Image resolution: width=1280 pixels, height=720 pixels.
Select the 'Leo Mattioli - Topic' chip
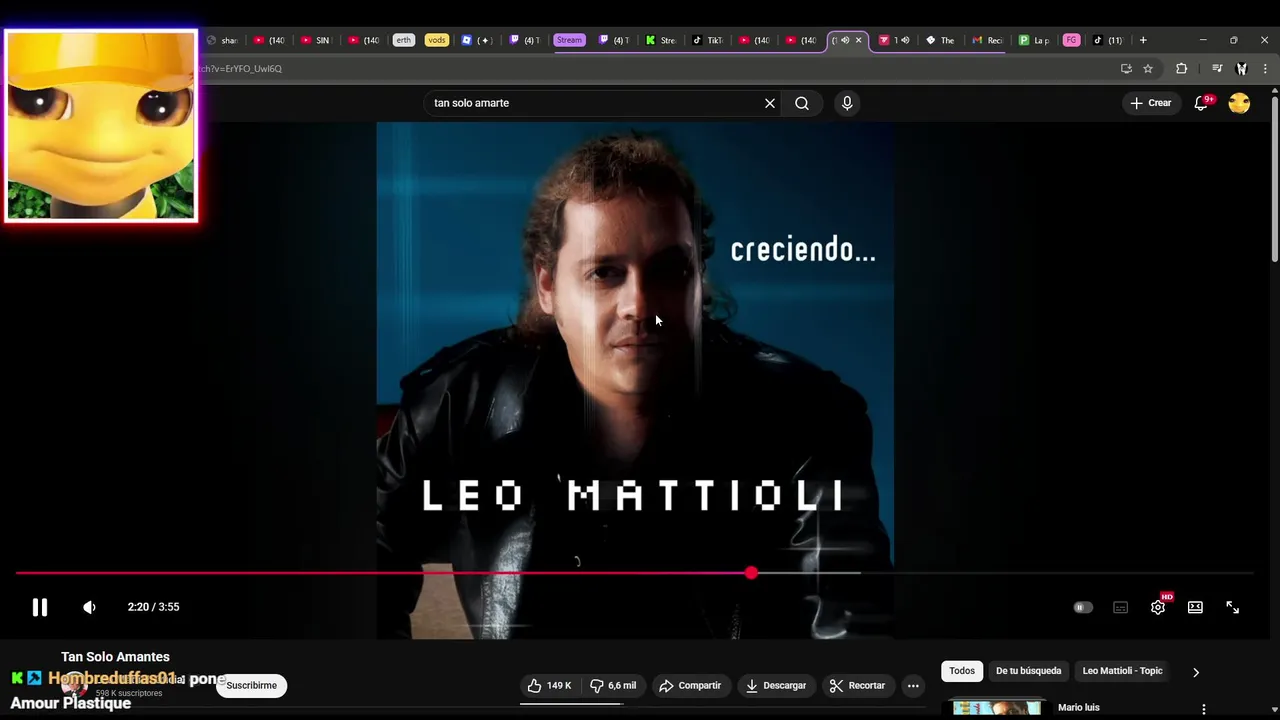(x=1122, y=671)
